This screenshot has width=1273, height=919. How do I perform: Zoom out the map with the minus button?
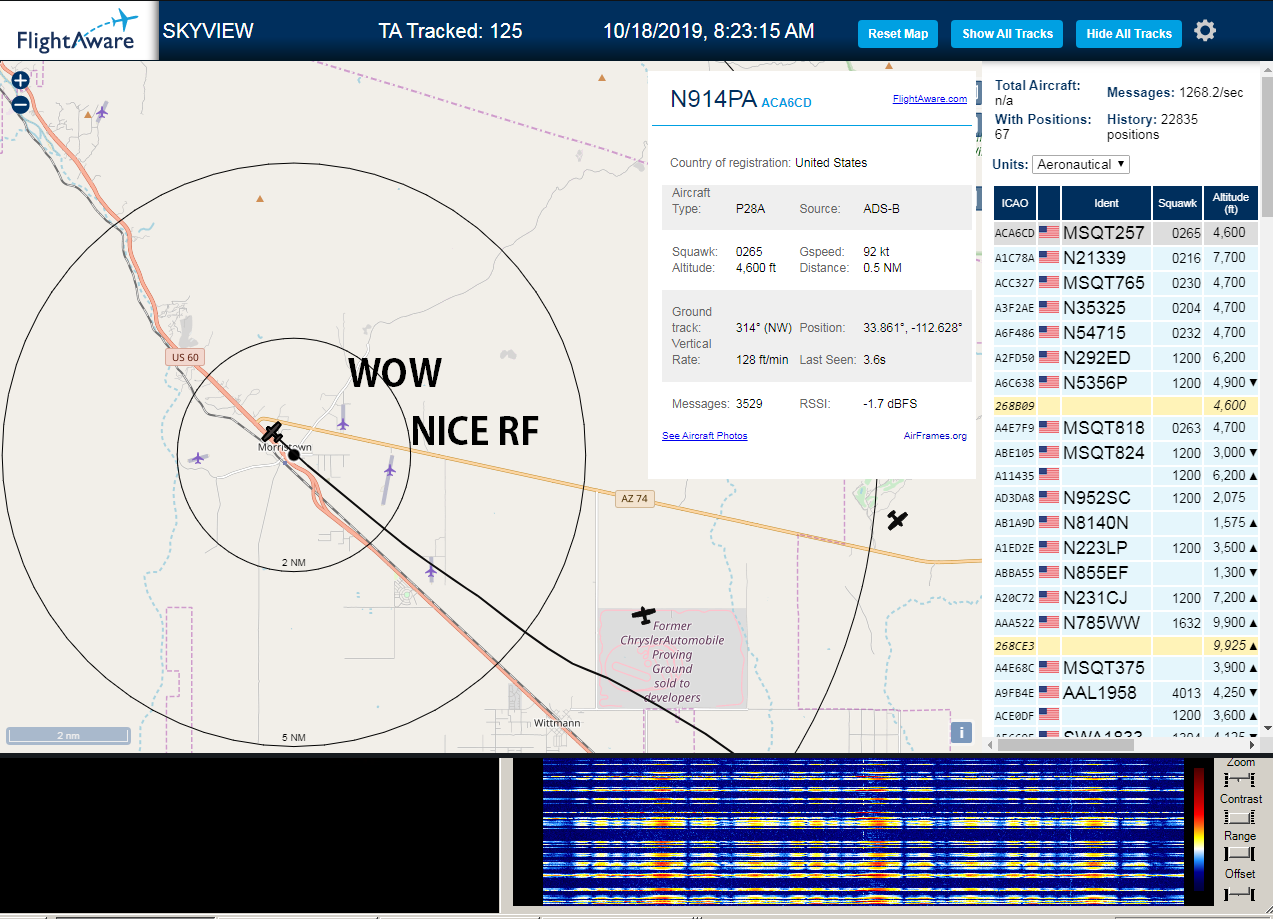pos(20,103)
